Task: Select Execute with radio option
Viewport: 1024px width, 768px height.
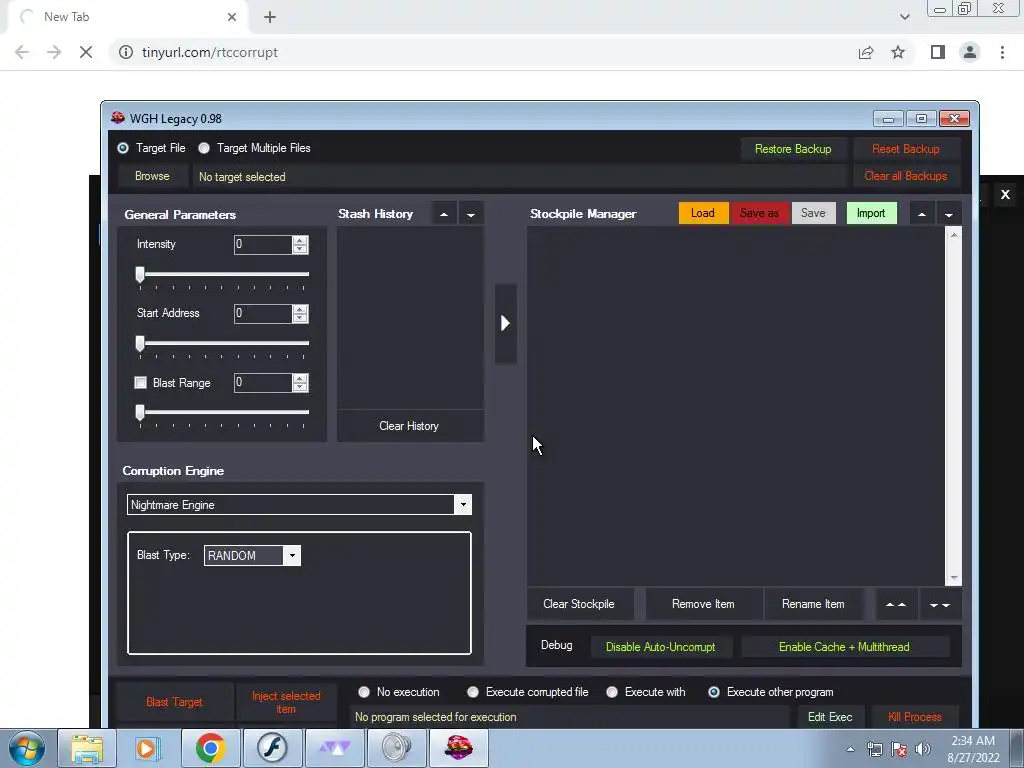Action: coord(612,692)
